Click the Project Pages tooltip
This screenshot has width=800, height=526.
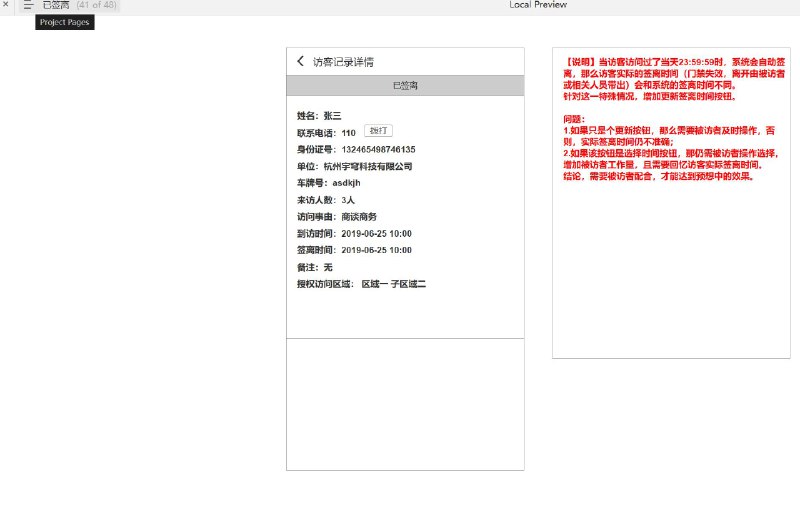pyautogui.click(x=65, y=22)
